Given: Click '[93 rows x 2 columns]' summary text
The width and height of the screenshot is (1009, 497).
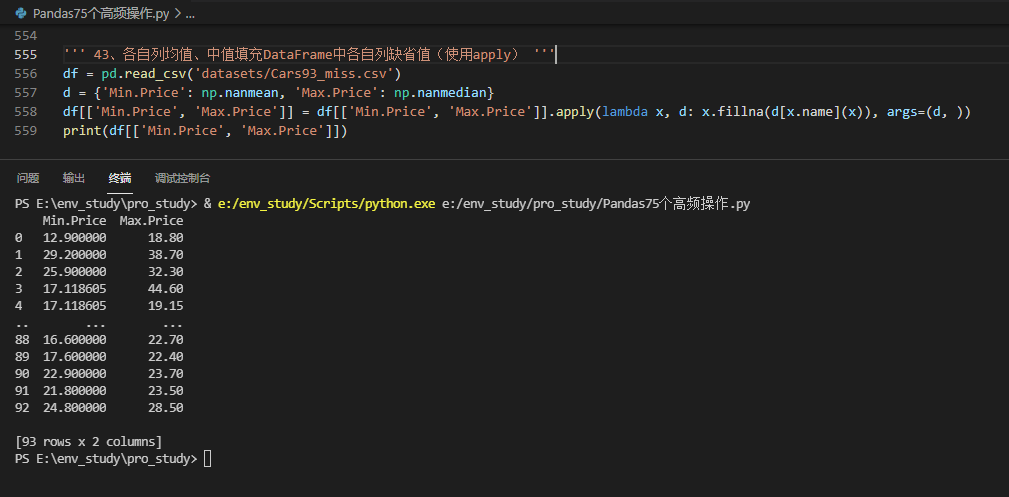Looking at the screenshot, I should point(89,442).
